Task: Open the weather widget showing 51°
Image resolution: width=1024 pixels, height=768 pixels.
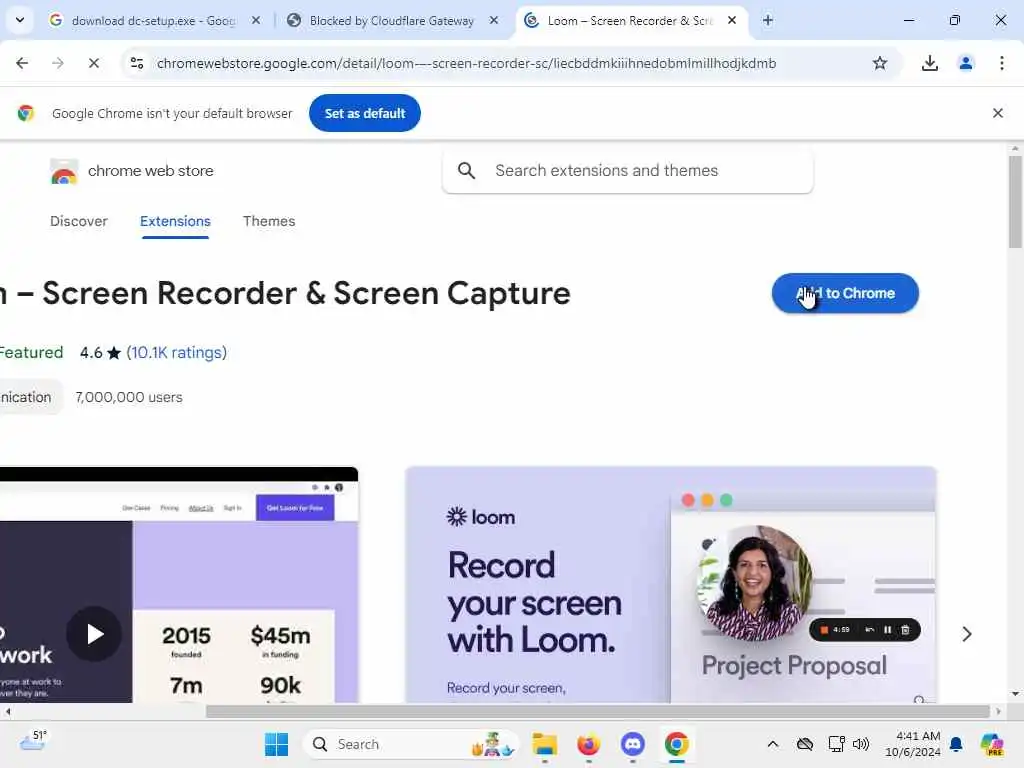Action: (33, 741)
